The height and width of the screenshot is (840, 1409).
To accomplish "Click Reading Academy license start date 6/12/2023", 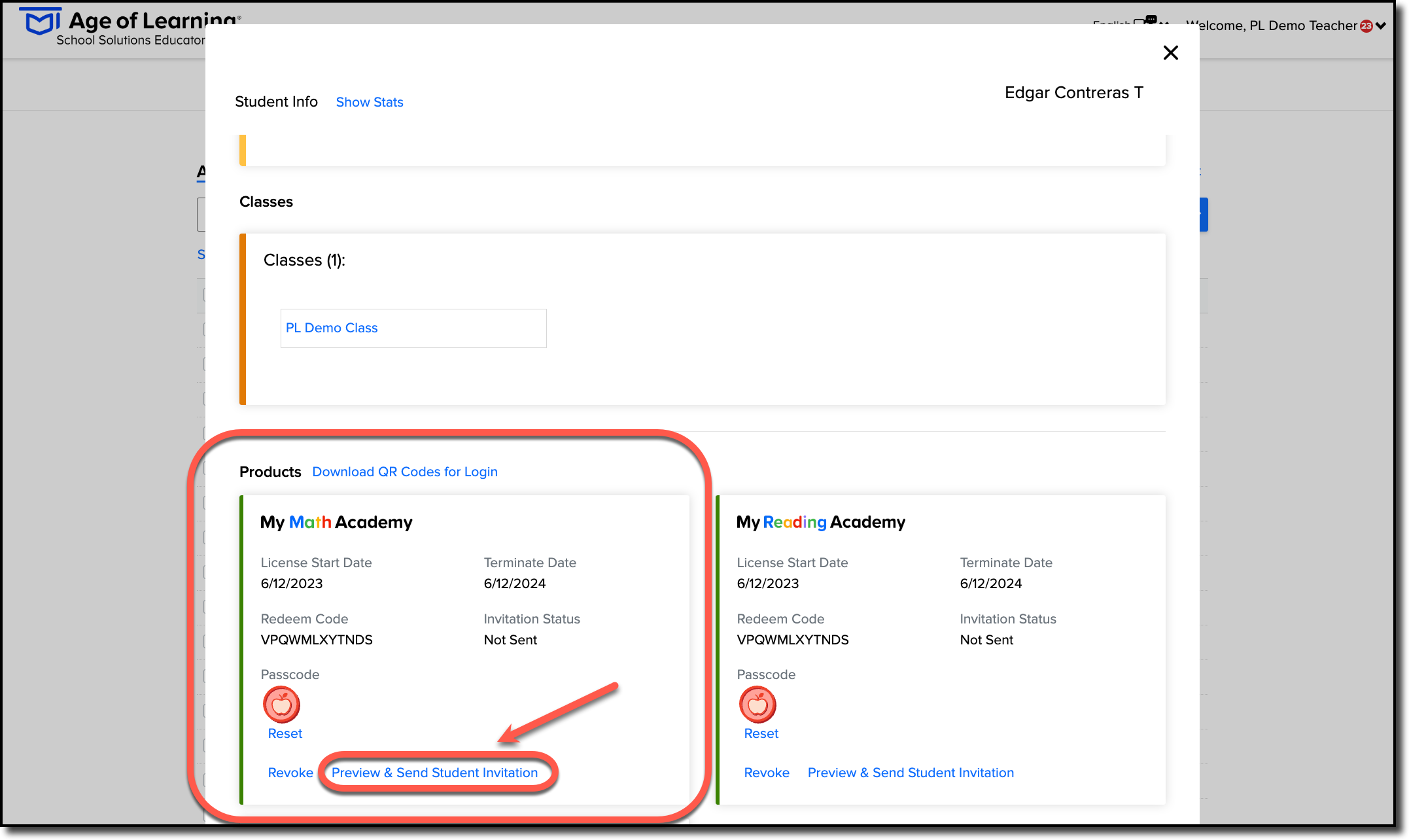I will (768, 584).
